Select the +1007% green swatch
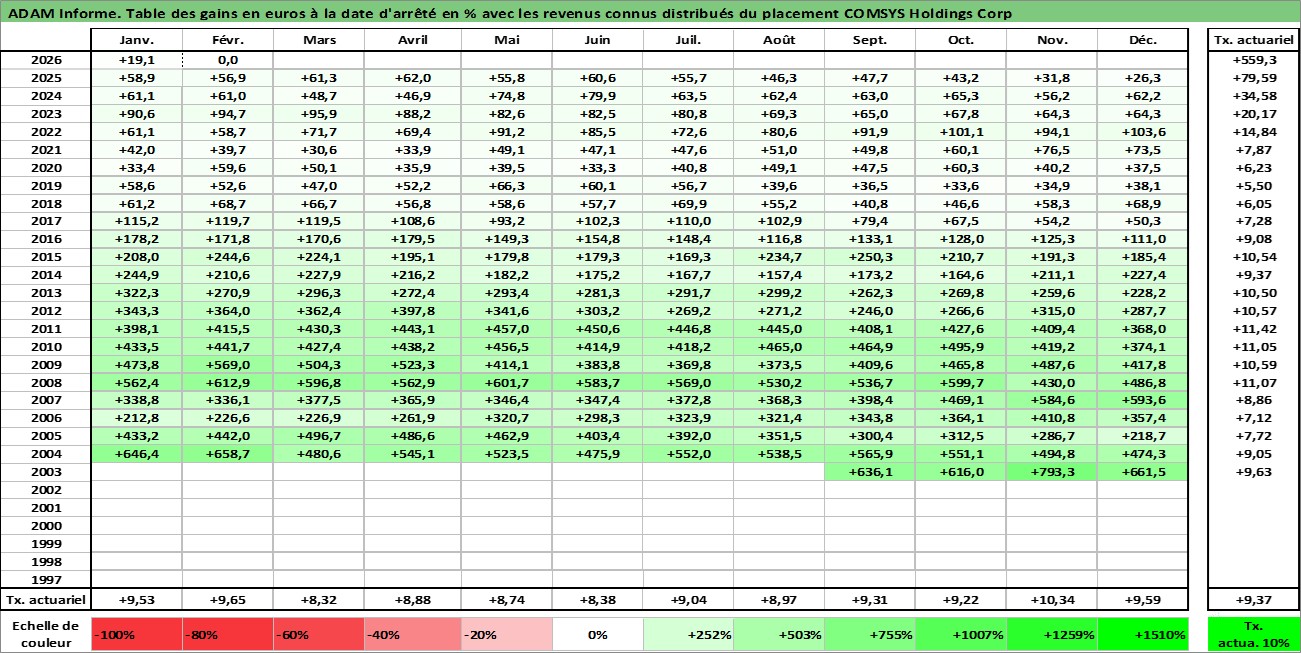The width and height of the screenshot is (1301, 653). 960,634
